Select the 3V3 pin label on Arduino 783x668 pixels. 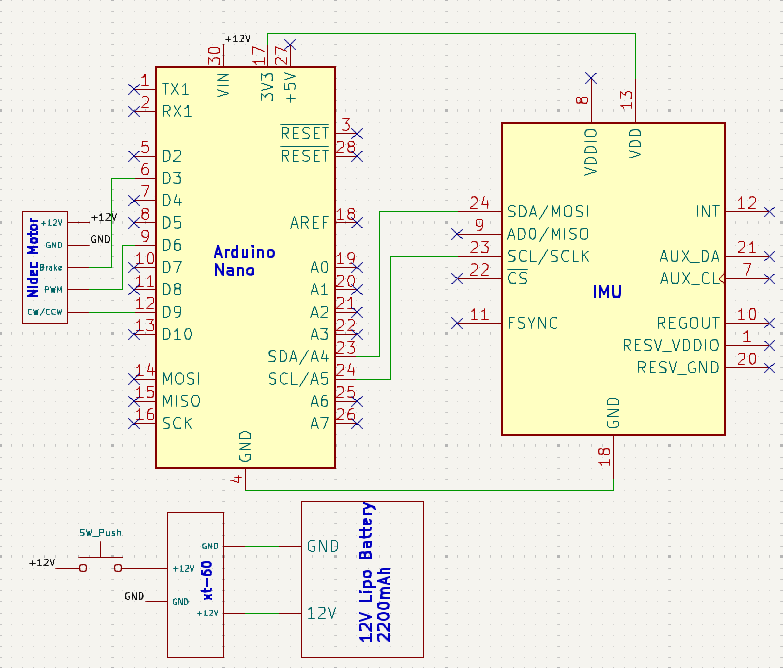tap(268, 87)
